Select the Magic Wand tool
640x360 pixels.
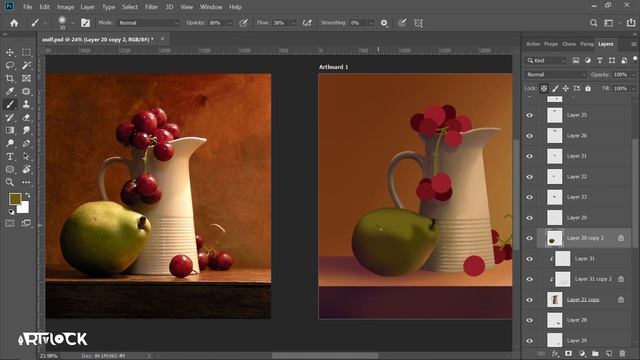tap(26, 65)
